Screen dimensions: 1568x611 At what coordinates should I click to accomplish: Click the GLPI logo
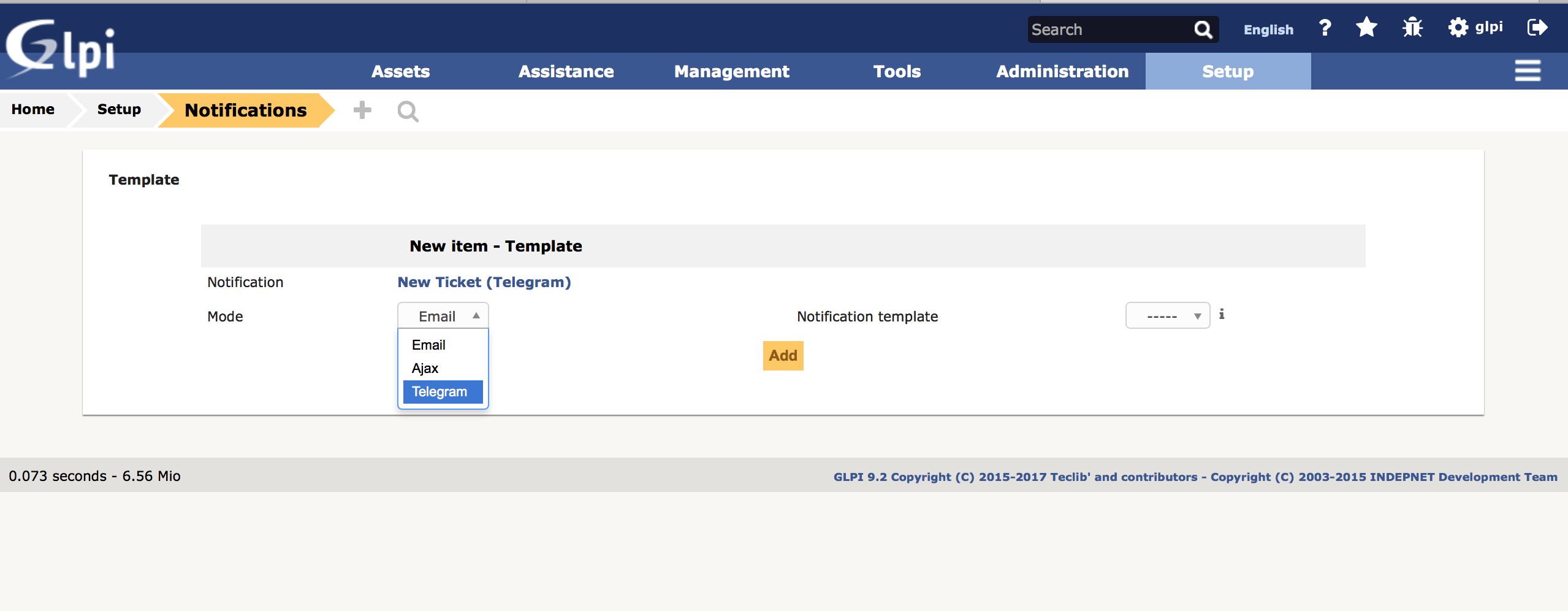(60, 48)
